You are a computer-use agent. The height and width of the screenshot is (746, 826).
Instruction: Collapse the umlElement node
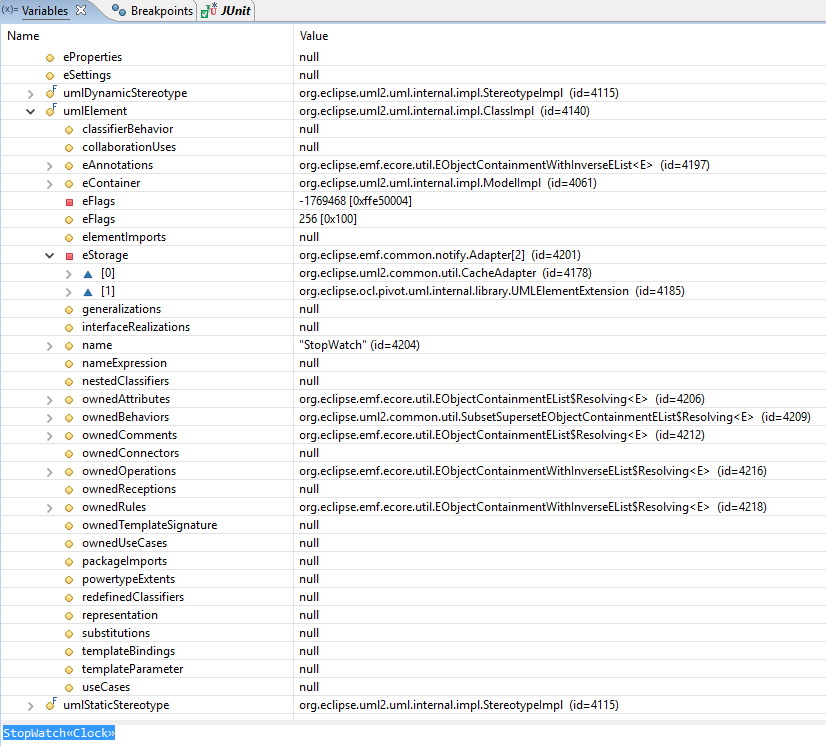coord(31,112)
